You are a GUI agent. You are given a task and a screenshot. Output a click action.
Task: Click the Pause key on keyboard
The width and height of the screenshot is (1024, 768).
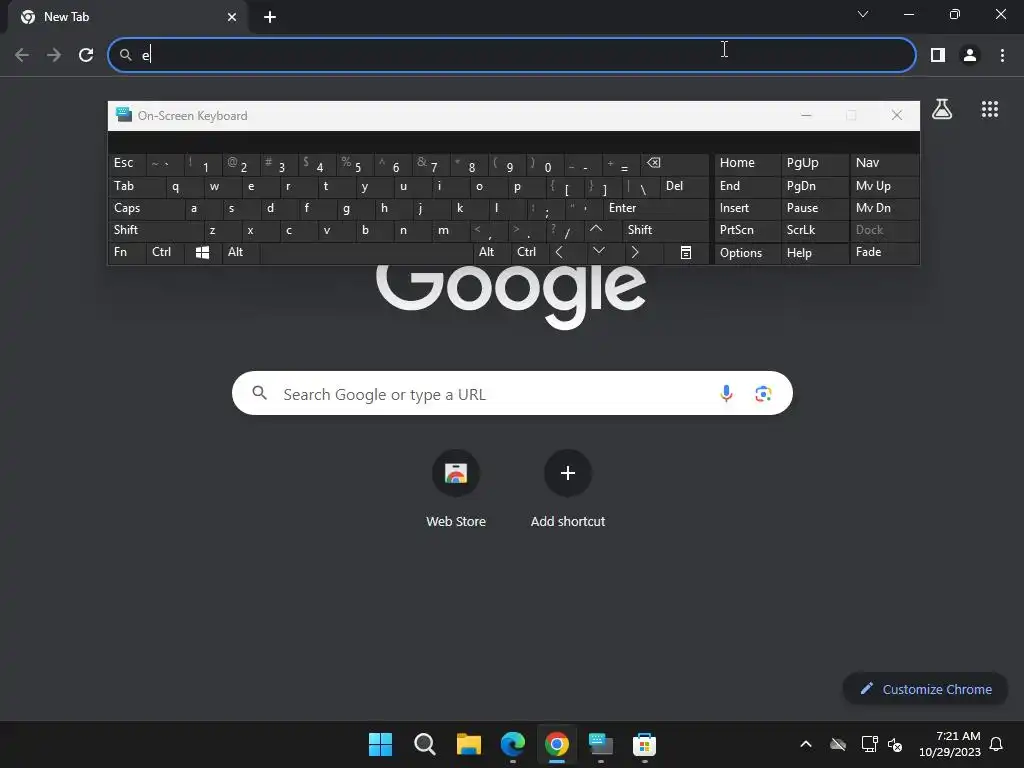pyautogui.click(x=814, y=208)
